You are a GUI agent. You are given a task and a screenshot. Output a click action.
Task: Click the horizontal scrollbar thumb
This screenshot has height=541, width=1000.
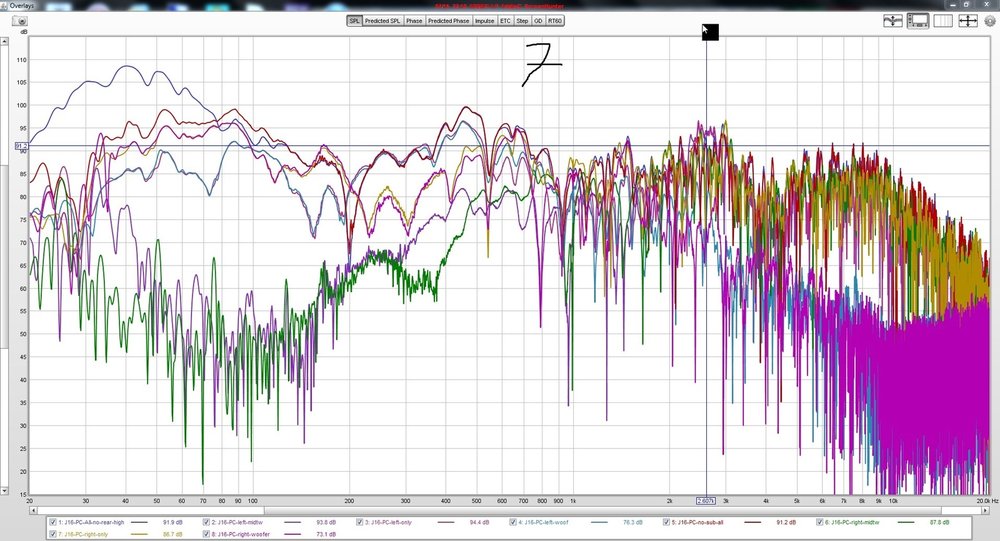tap(150, 510)
